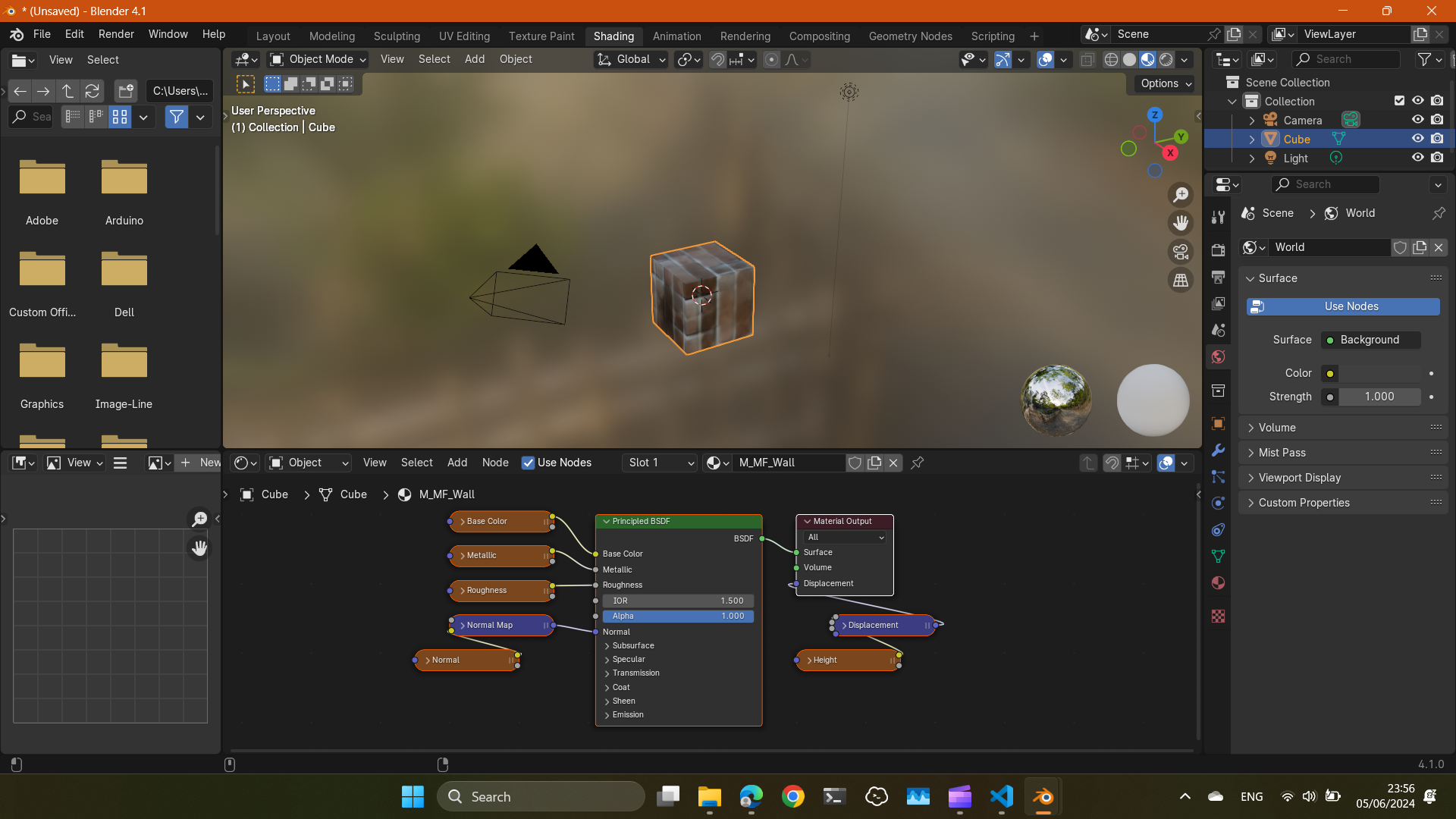The width and height of the screenshot is (1456, 819).
Task: Hide the Cube in viewport
Action: [1417, 139]
